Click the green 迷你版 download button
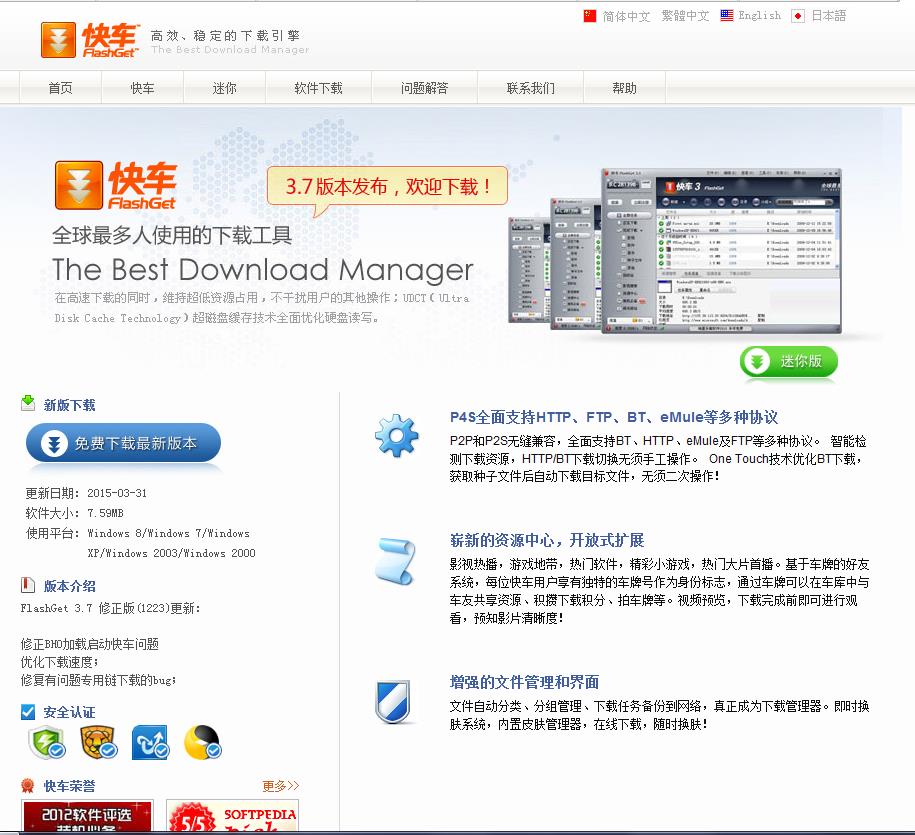The image size is (915, 835). click(788, 362)
